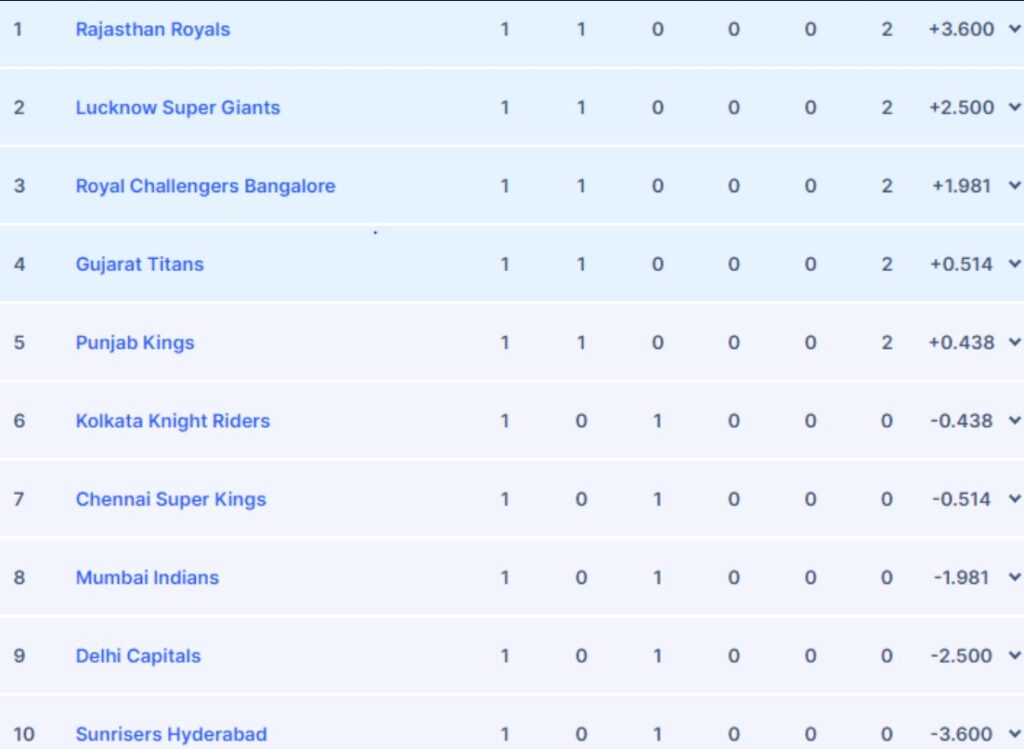Screen dimensions: 1024x749
Task: Expand the Punjab Kings row chevron
Action: 1015,342
